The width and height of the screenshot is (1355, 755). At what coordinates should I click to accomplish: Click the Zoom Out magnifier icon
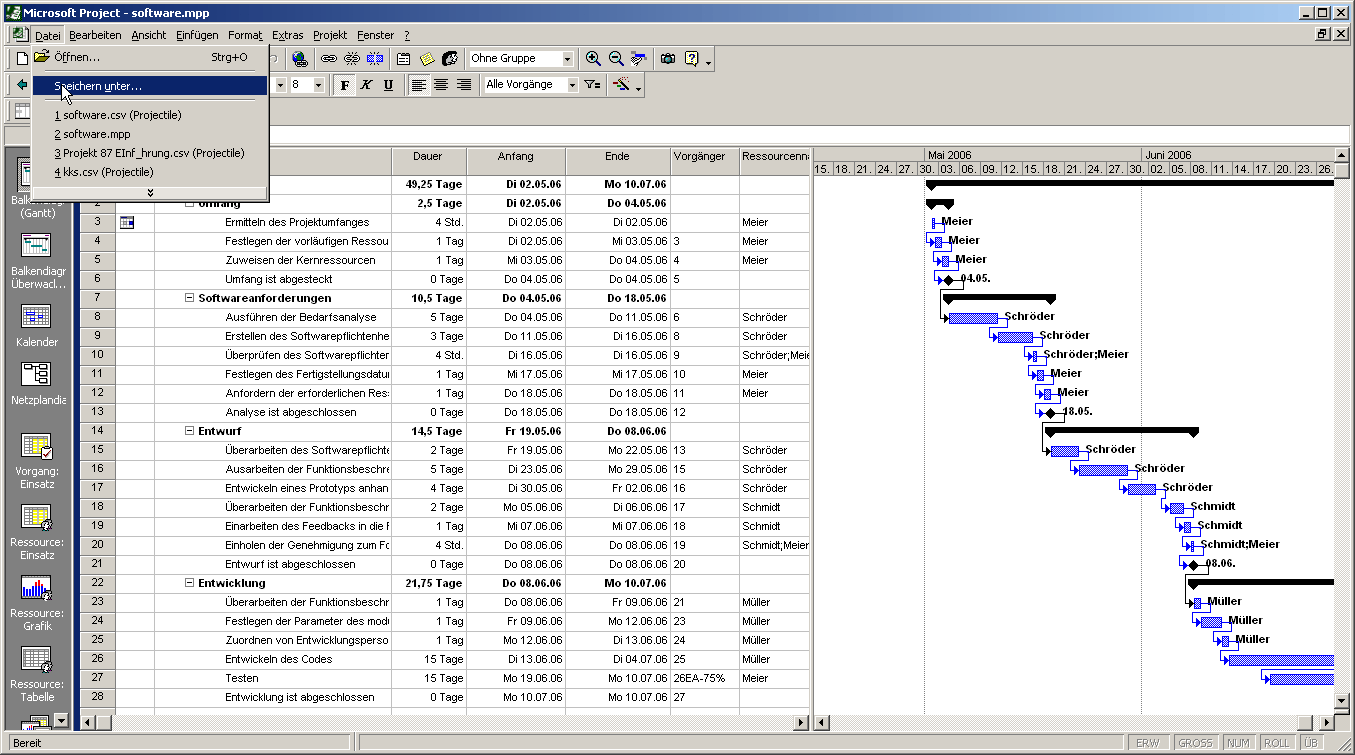point(616,59)
